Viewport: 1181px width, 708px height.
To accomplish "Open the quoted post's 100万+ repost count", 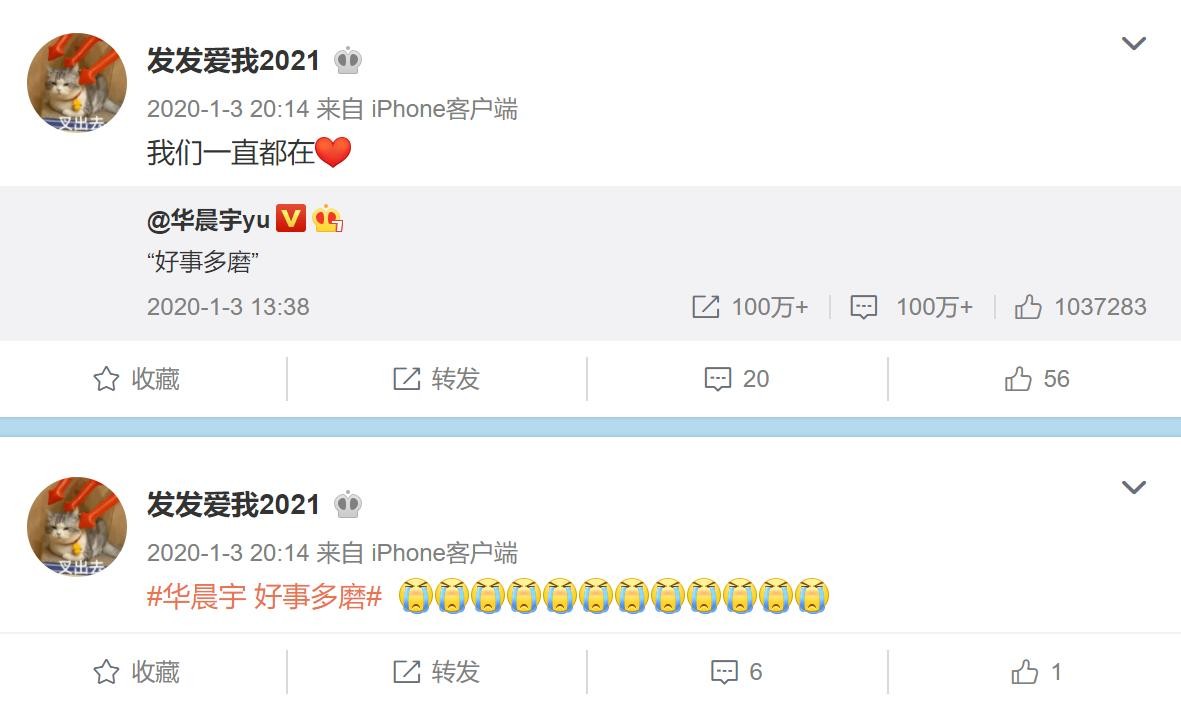I will click(750, 307).
